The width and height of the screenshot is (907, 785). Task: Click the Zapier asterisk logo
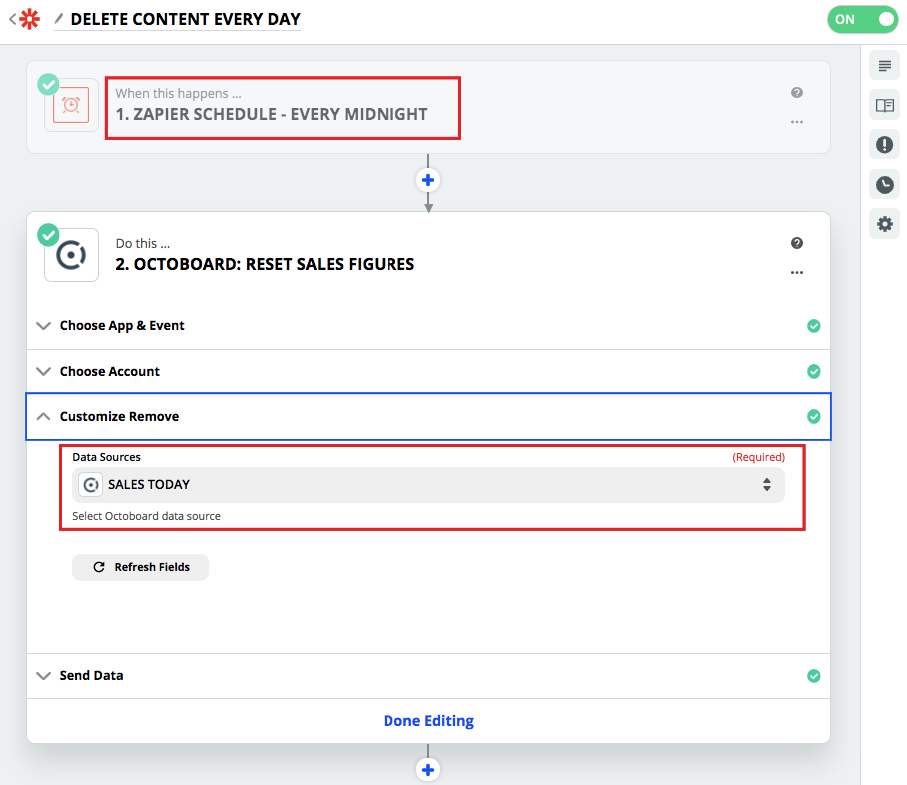click(30, 19)
